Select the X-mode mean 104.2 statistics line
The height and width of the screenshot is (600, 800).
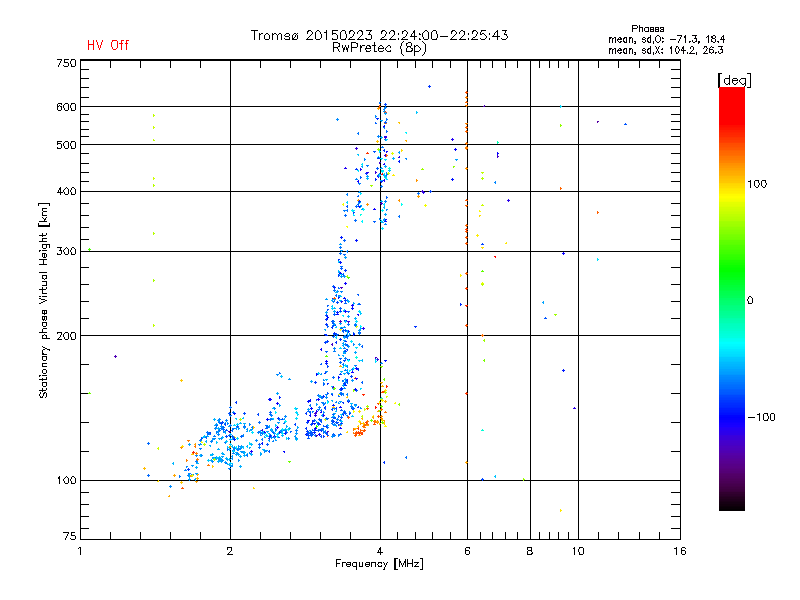tap(665, 49)
